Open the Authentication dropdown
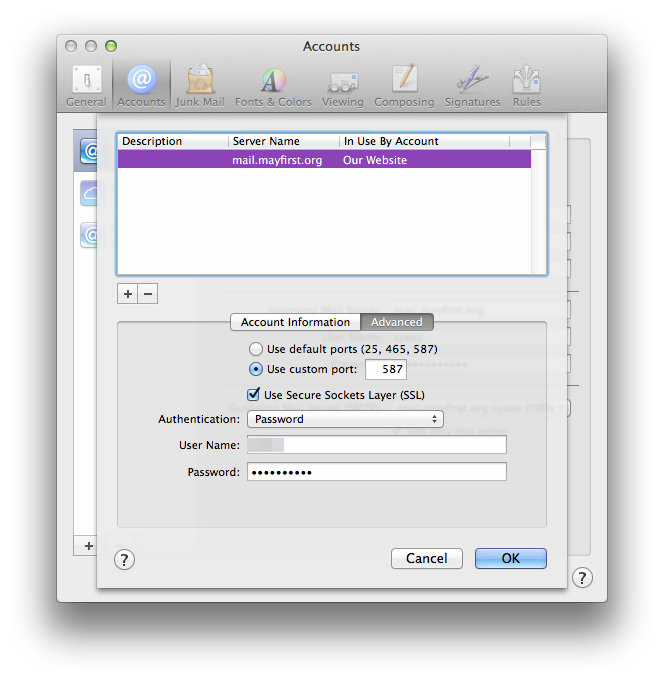The image size is (664, 681). (345, 419)
